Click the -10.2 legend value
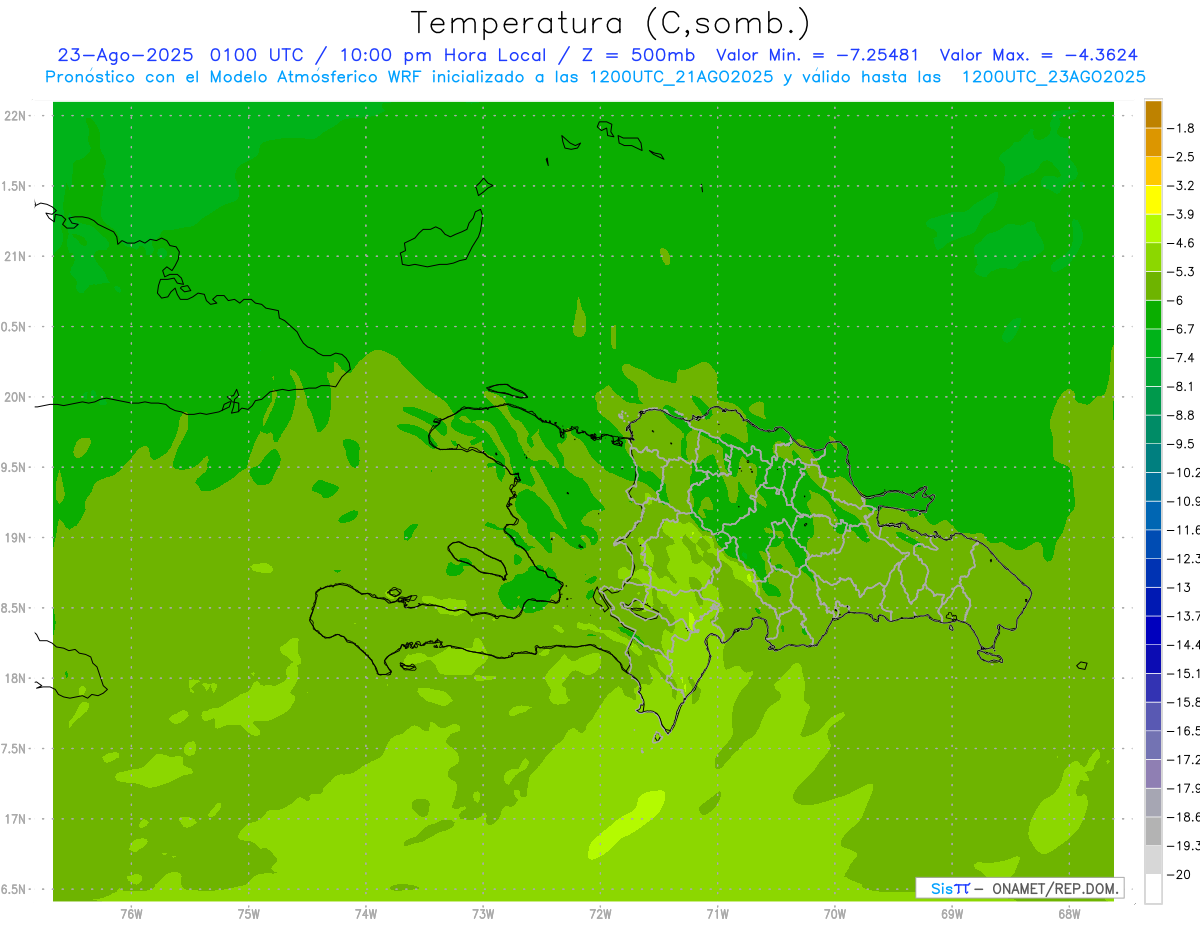This screenshot has height=927, width=1200. [x=1184, y=472]
